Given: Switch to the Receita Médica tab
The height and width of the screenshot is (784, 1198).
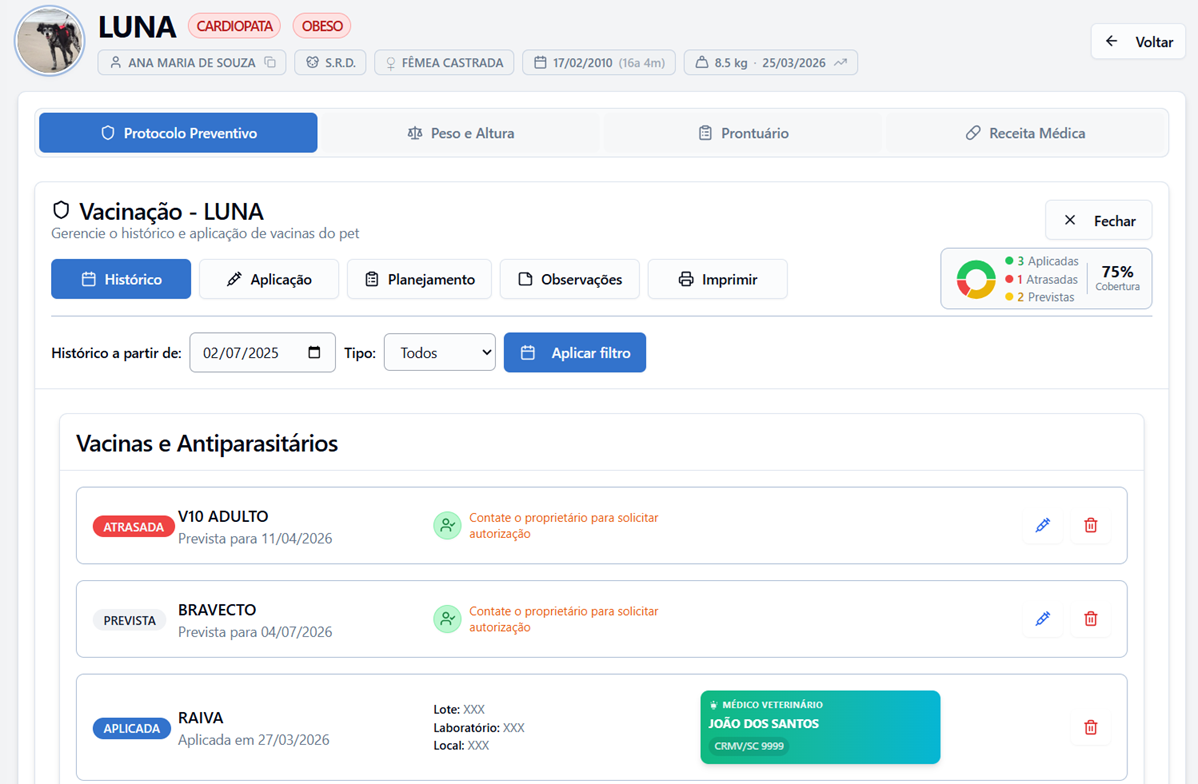Looking at the screenshot, I should click(1025, 133).
